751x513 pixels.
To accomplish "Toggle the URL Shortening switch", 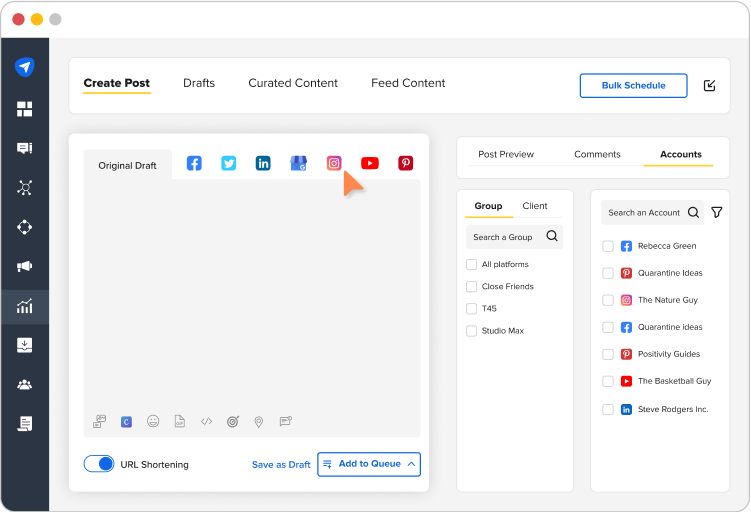I will coord(99,464).
